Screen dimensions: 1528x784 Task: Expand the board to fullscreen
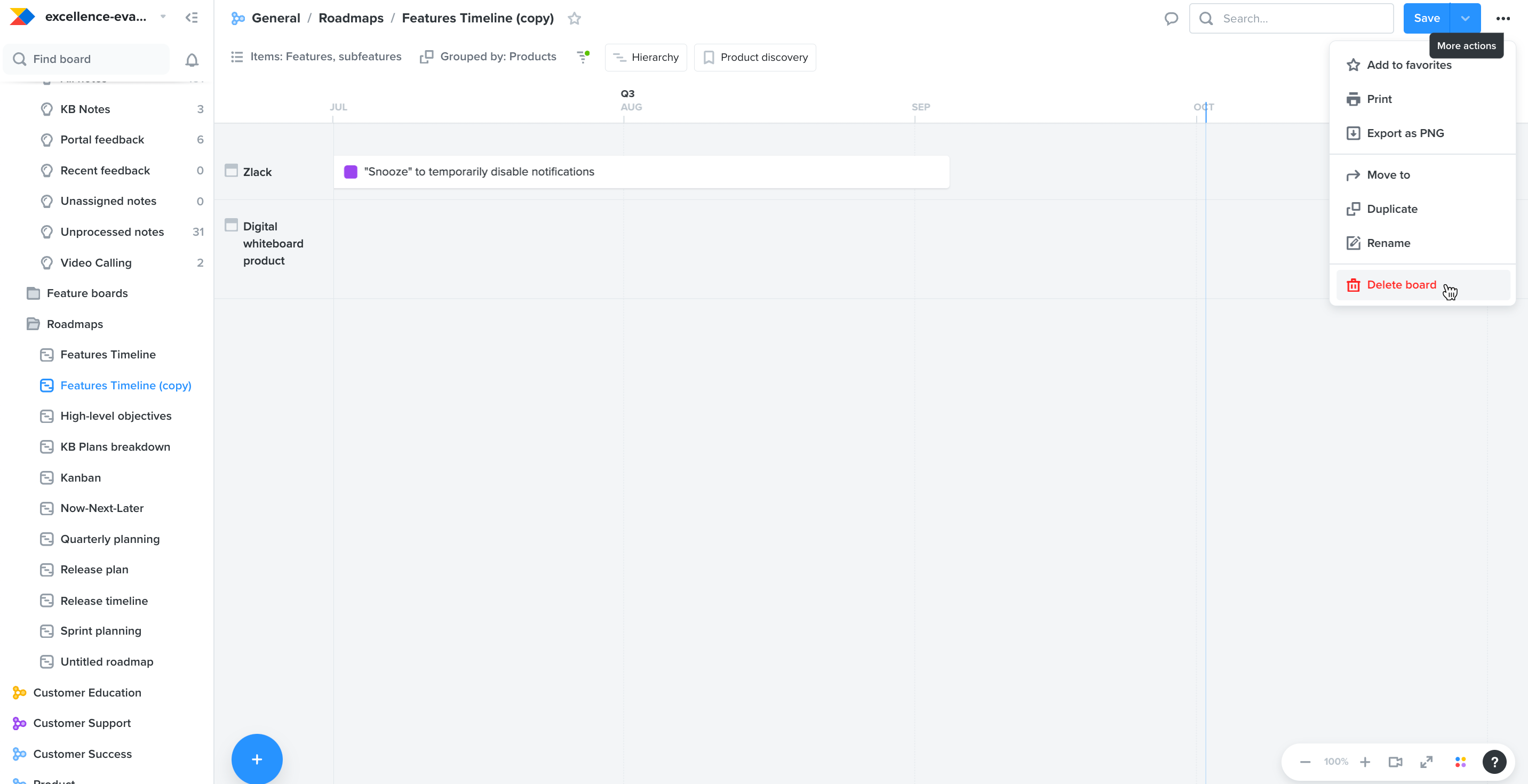(1427, 762)
